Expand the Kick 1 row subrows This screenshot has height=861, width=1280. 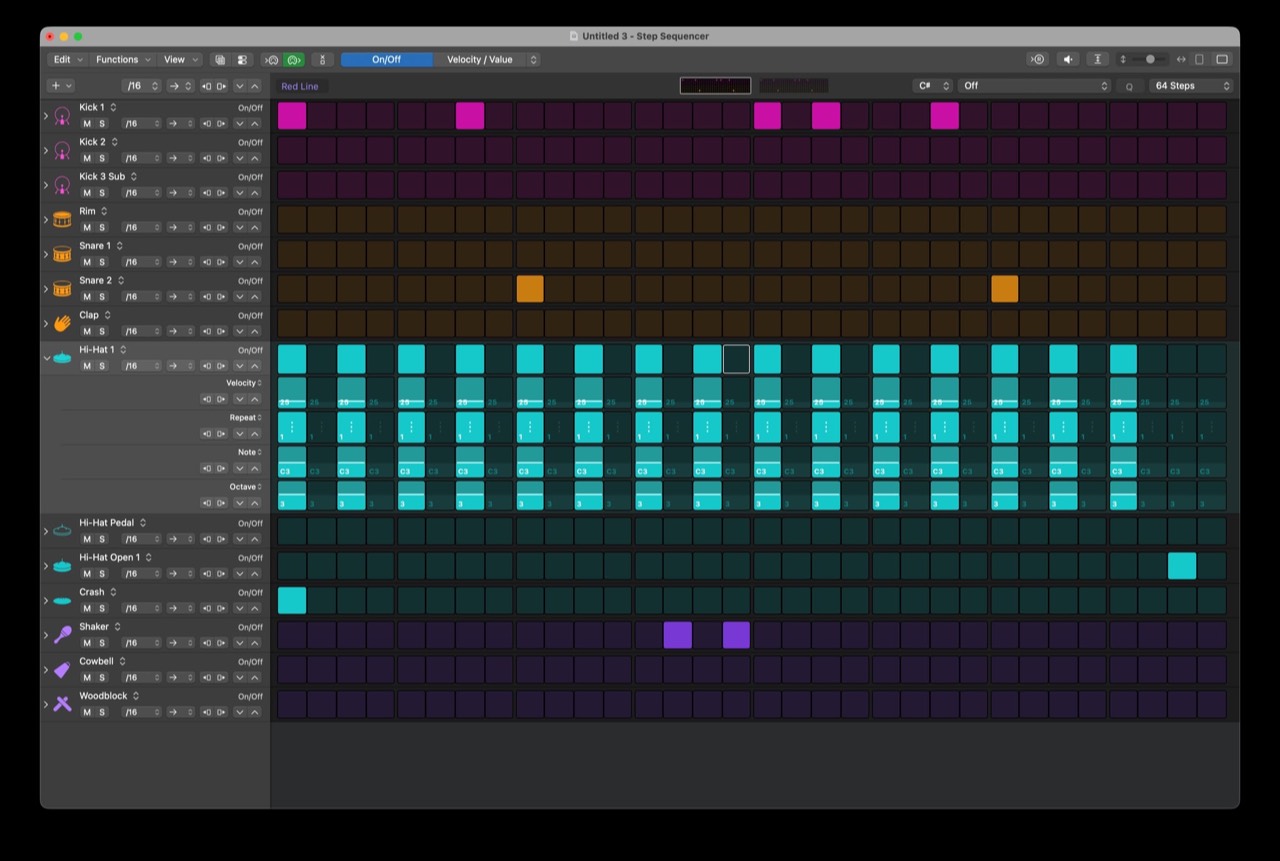(46, 116)
